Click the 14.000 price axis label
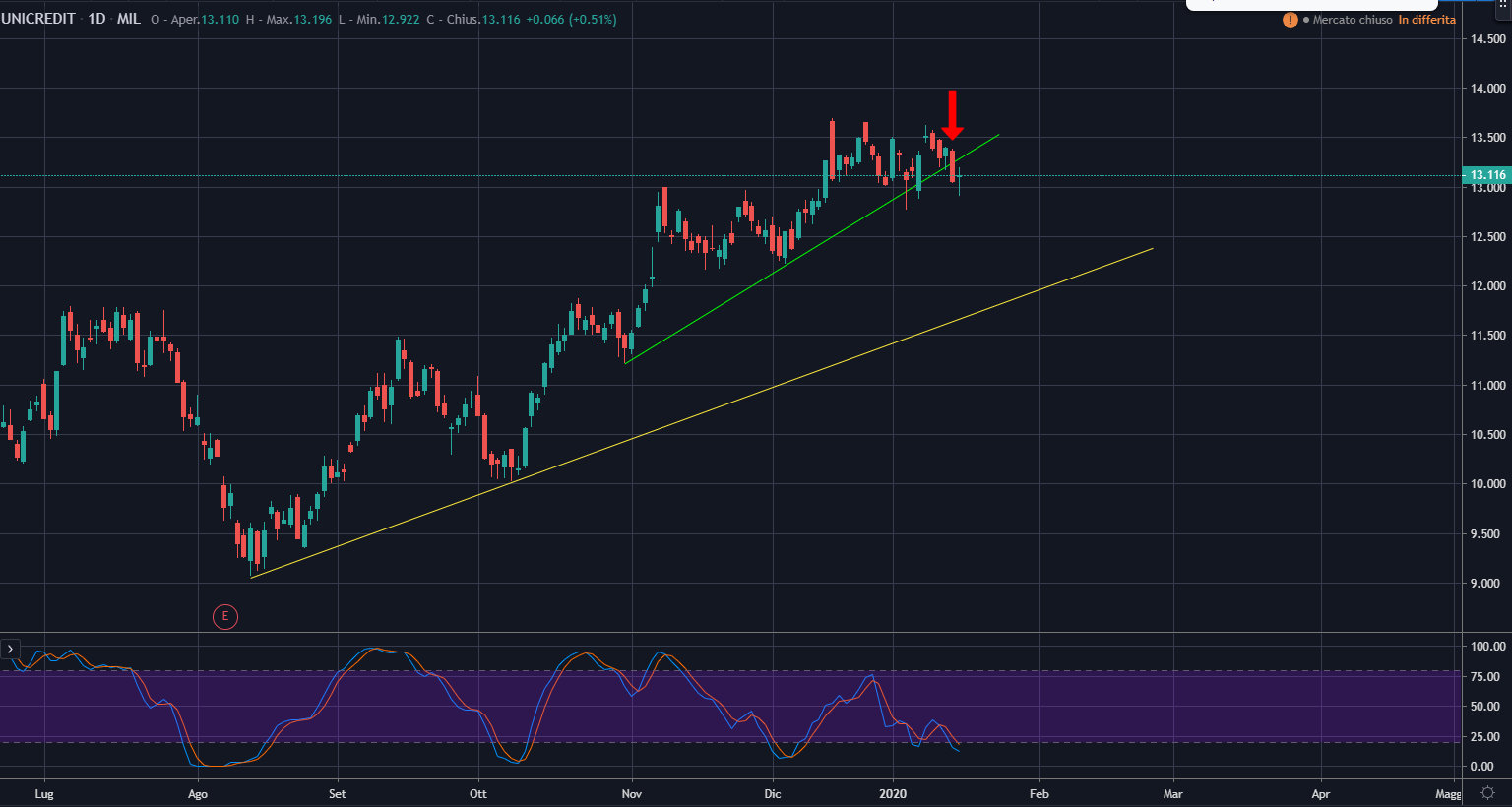 pos(1487,89)
